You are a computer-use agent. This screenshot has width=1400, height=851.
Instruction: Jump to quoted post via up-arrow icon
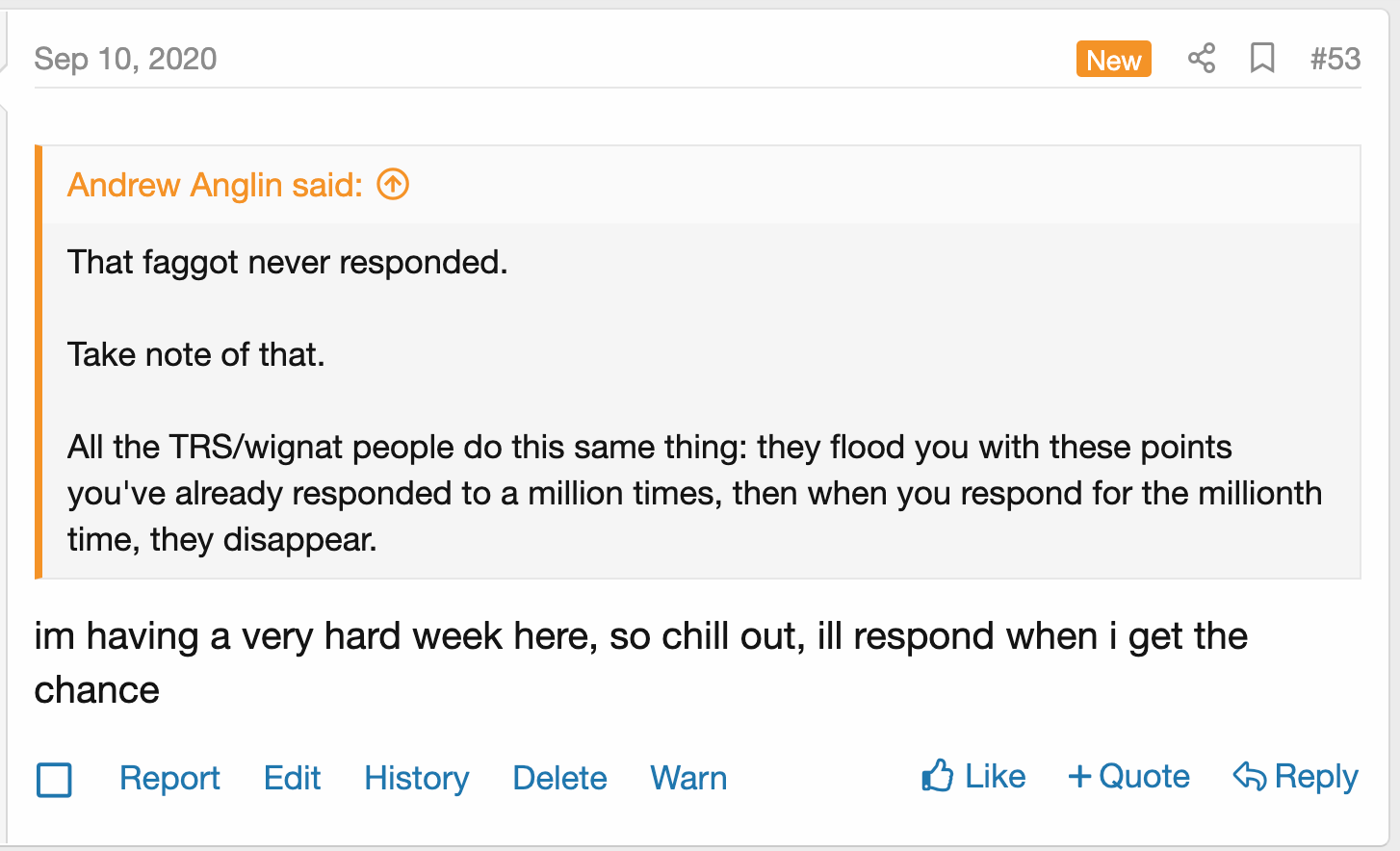(x=393, y=184)
